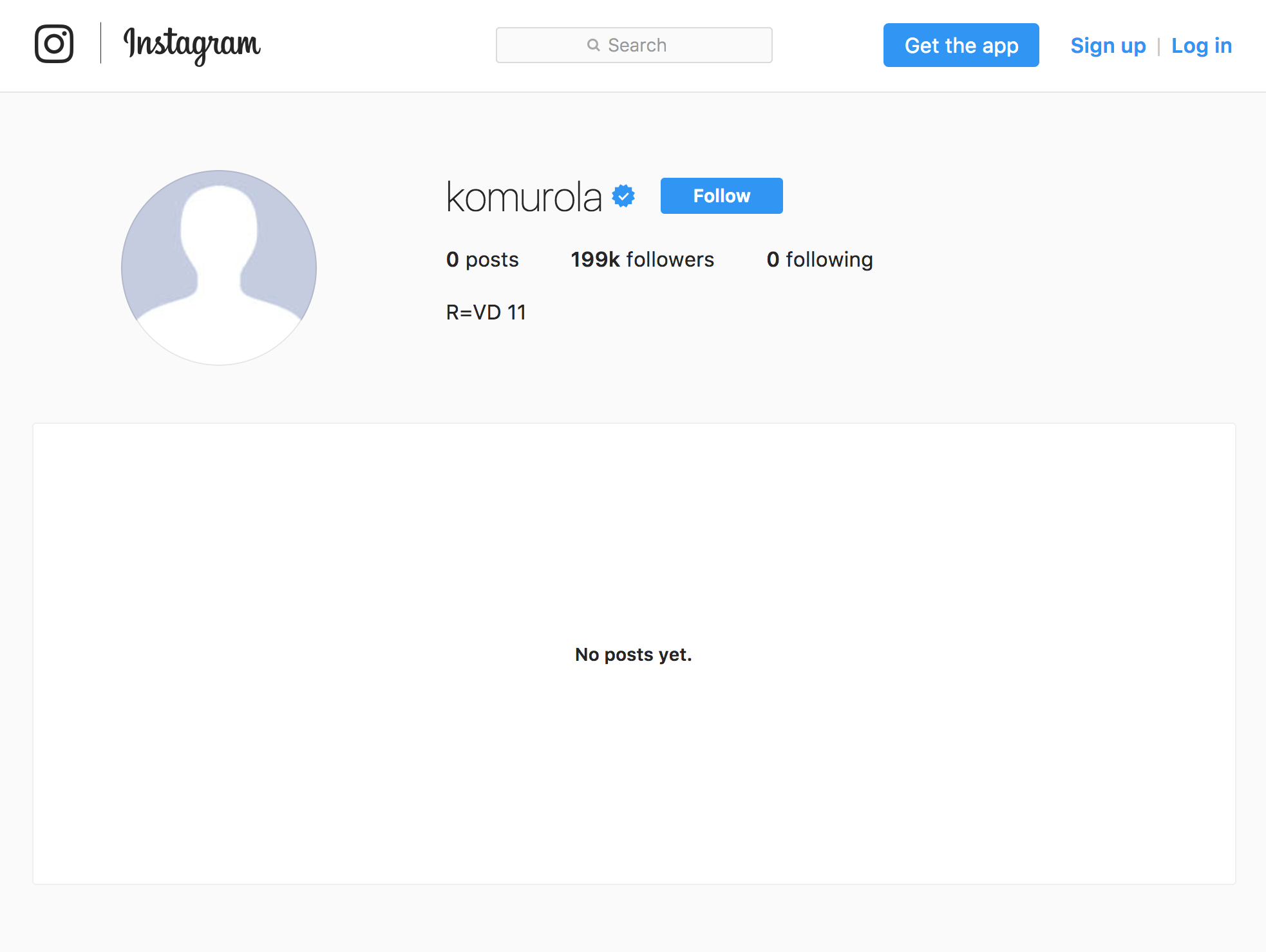This screenshot has height=952, width=1266.
Task: Open the 0 following list
Action: tap(820, 260)
